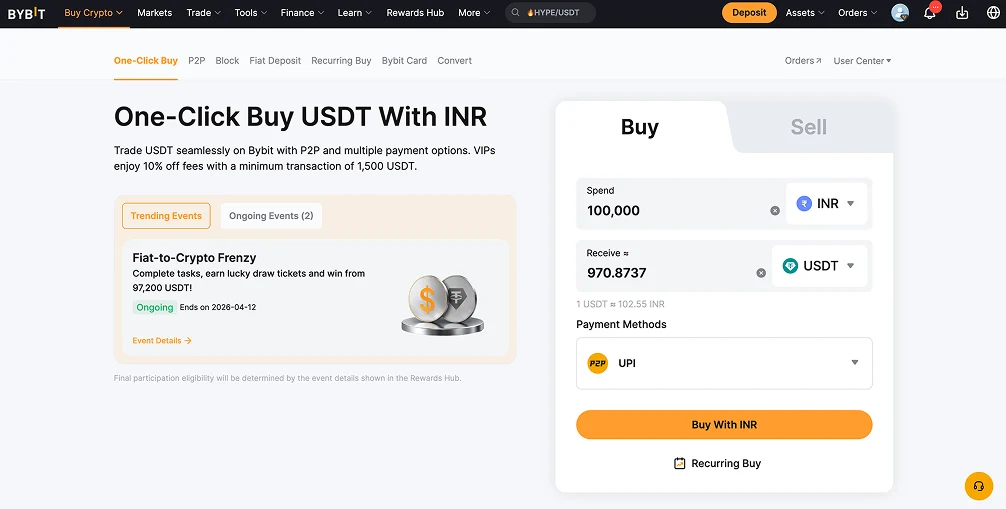1006x509 pixels.
Task: Switch to the Bybit Card tab
Action: coord(404,61)
